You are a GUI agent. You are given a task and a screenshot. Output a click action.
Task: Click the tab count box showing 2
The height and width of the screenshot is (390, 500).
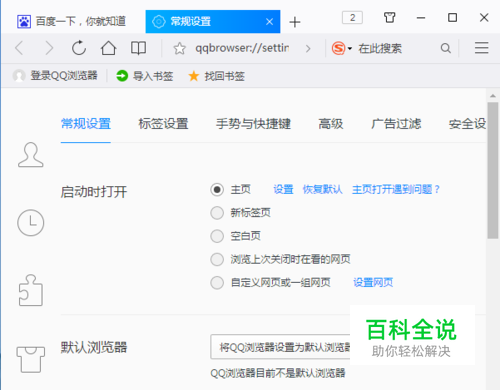click(352, 18)
